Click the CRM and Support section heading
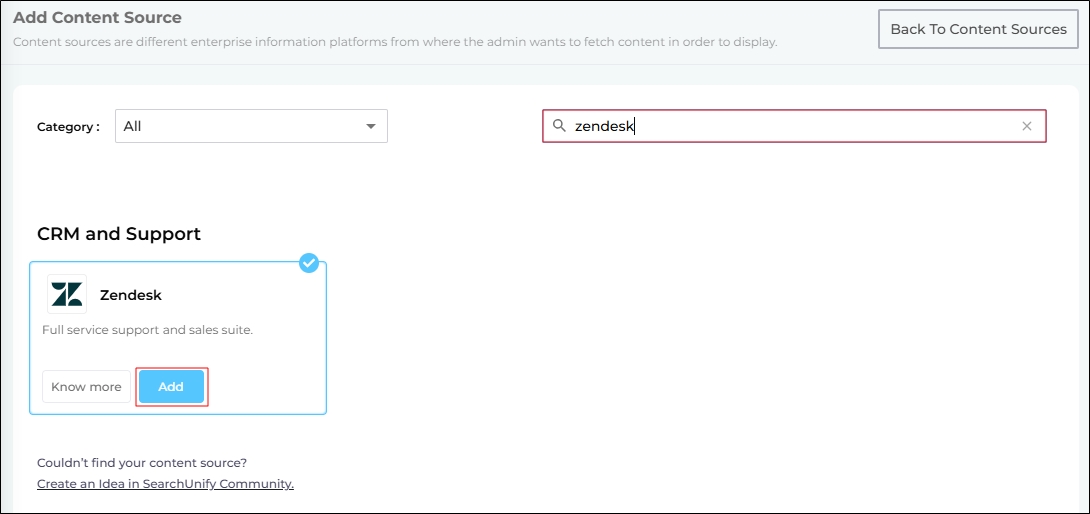Viewport: 1090px width, 514px height. pyautogui.click(x=119, y=234)
